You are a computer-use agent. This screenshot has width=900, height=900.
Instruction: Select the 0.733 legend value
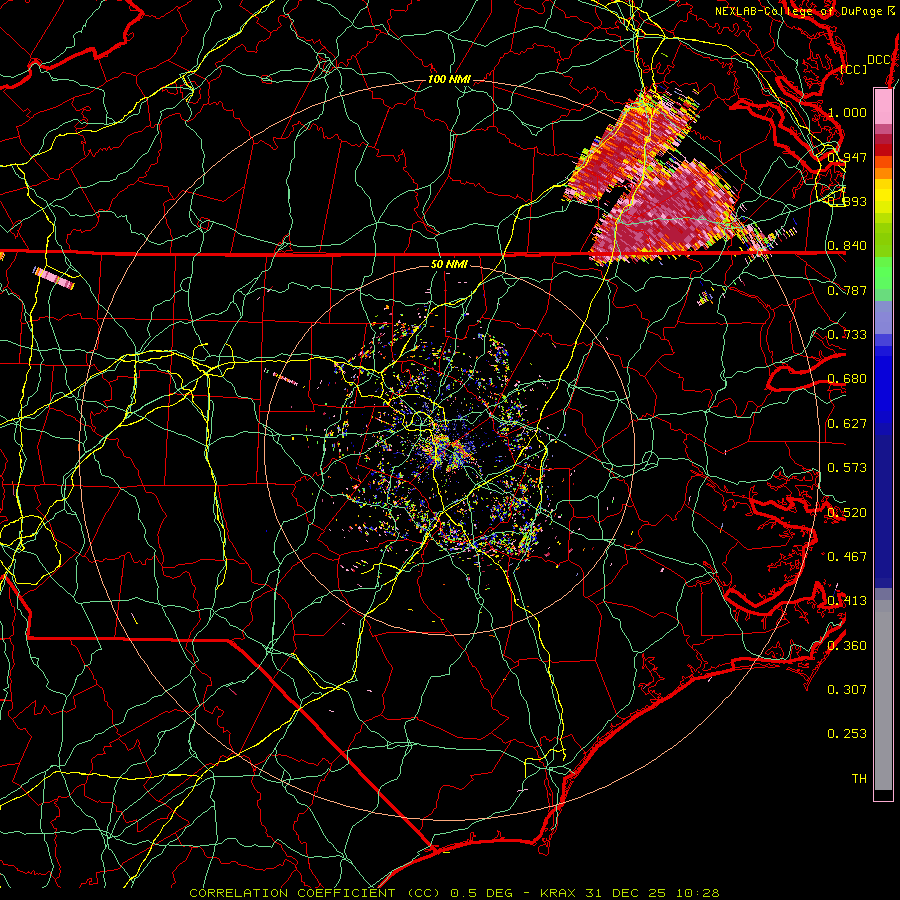pyautogui.click(x=847, y=334)
